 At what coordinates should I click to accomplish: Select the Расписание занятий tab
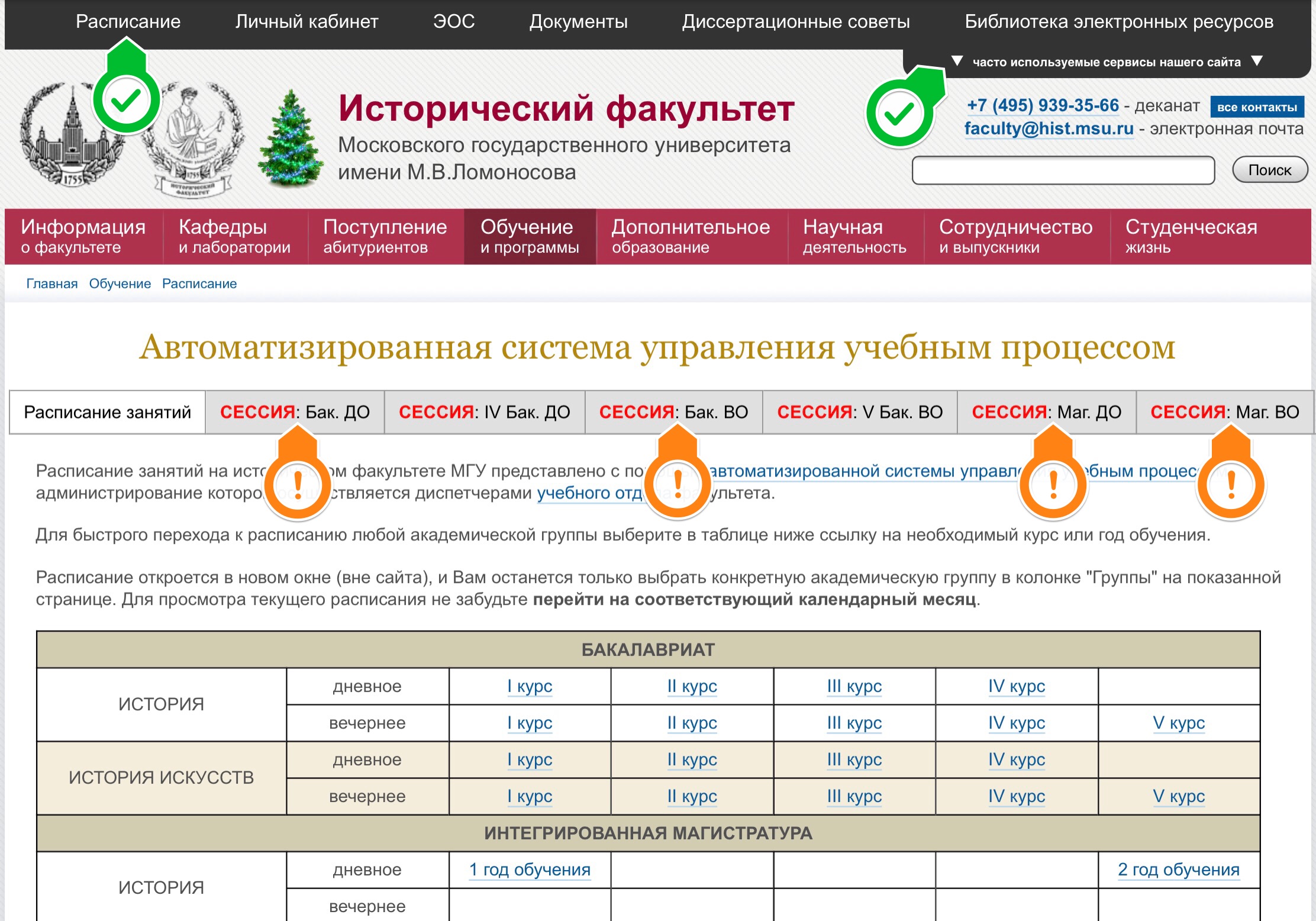point(108,412)
